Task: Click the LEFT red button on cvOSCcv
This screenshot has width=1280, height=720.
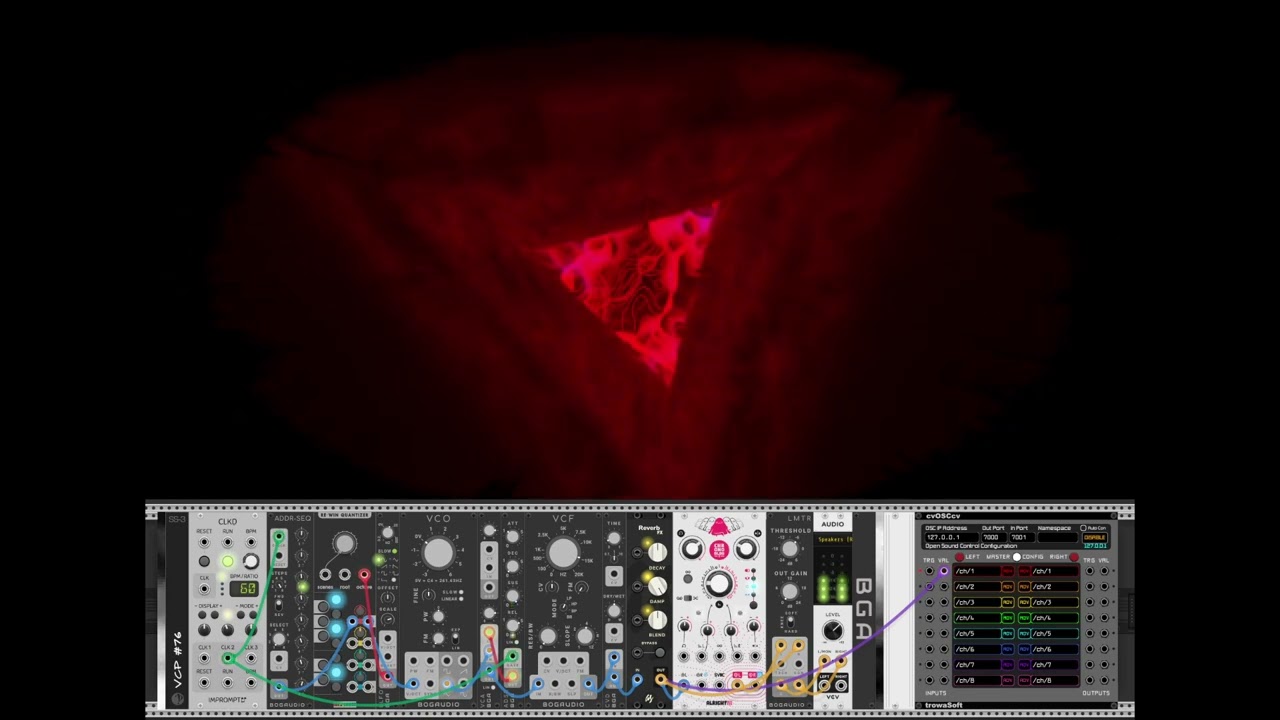Action: tap(960, 557)
